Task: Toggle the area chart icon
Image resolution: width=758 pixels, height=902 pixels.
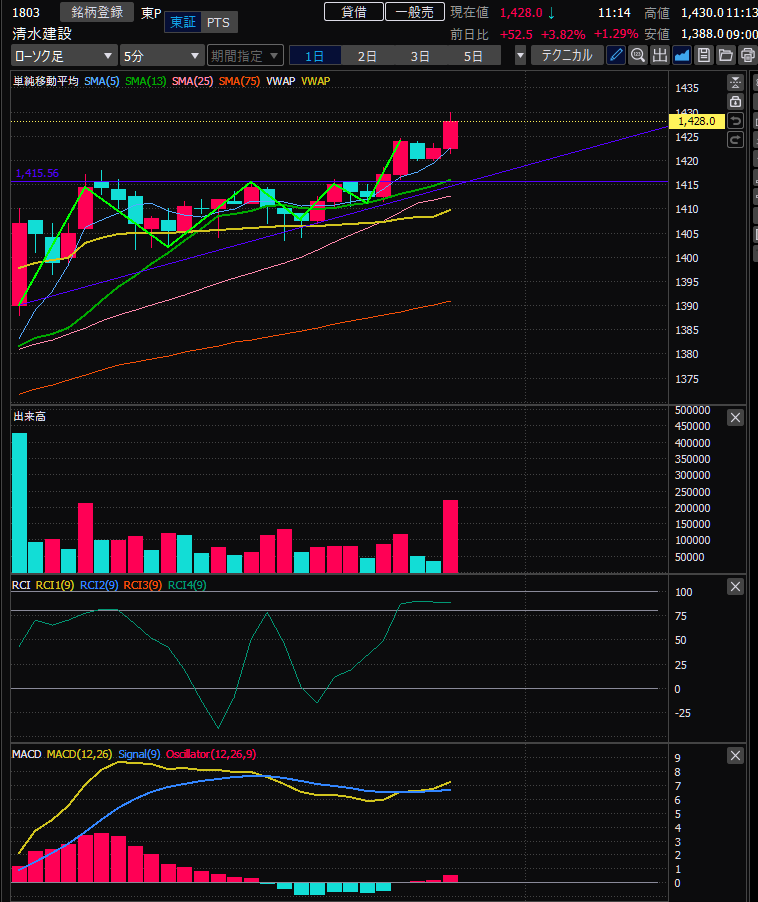Action: [x=682, y=55]
